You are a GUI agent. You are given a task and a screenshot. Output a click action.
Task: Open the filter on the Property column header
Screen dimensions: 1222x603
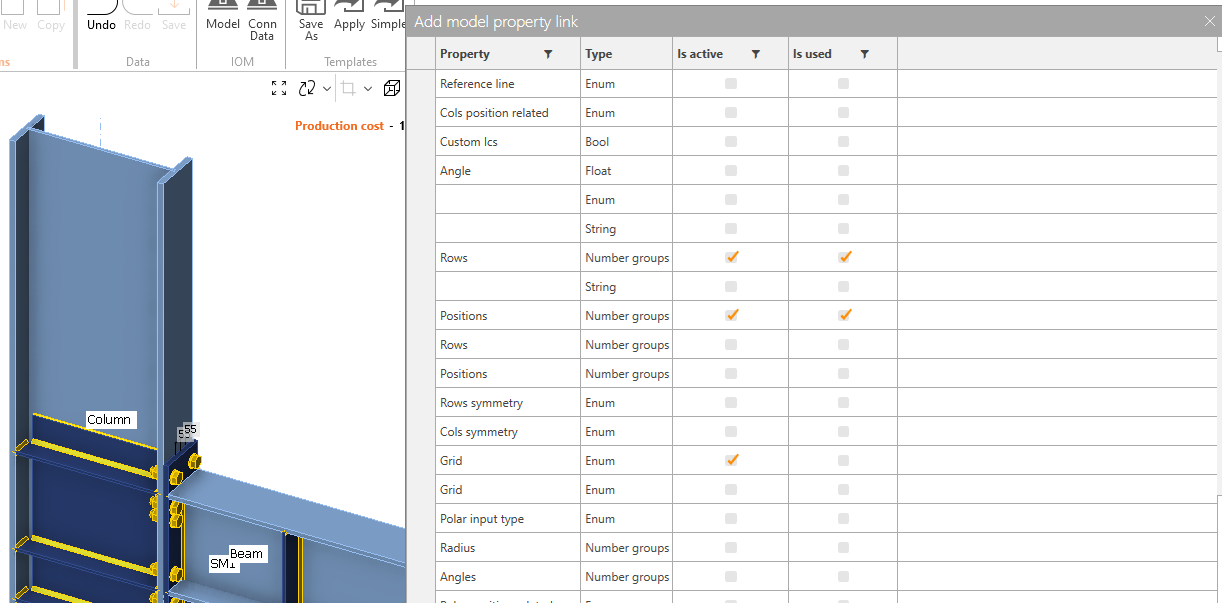[549, 53]
